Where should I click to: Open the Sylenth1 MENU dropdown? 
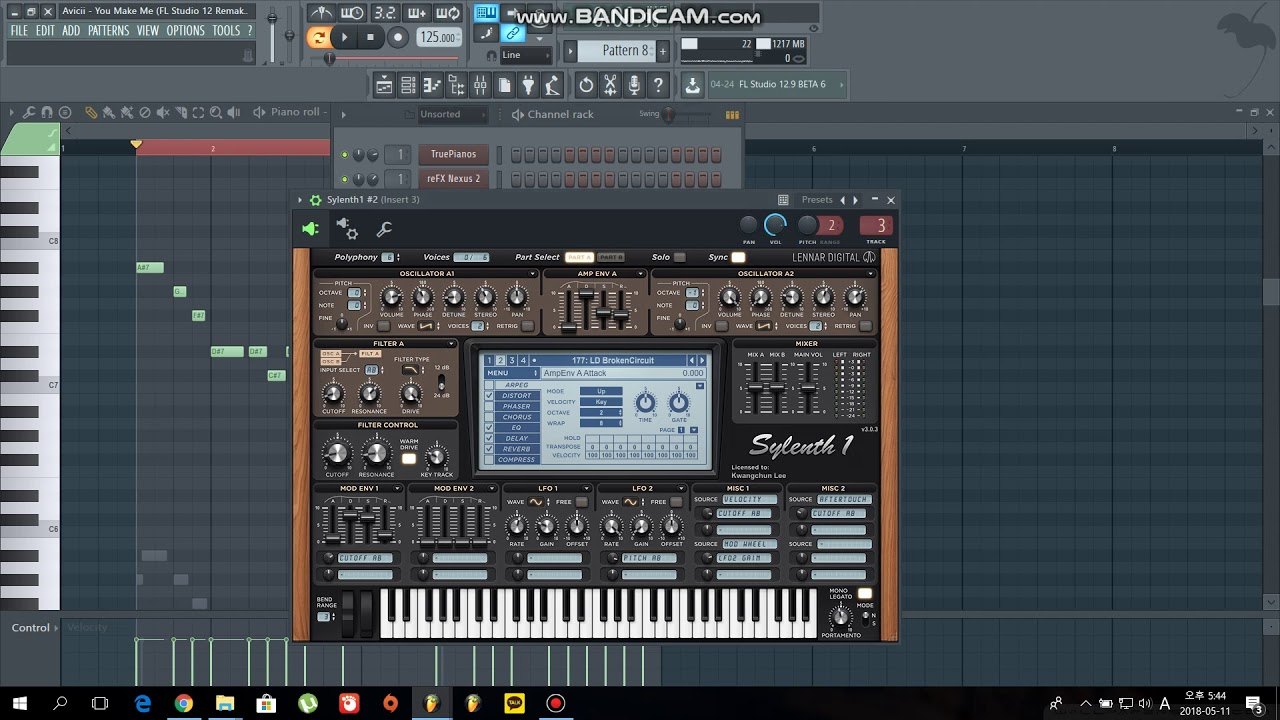pyautogui.click(x=512, y=373)
